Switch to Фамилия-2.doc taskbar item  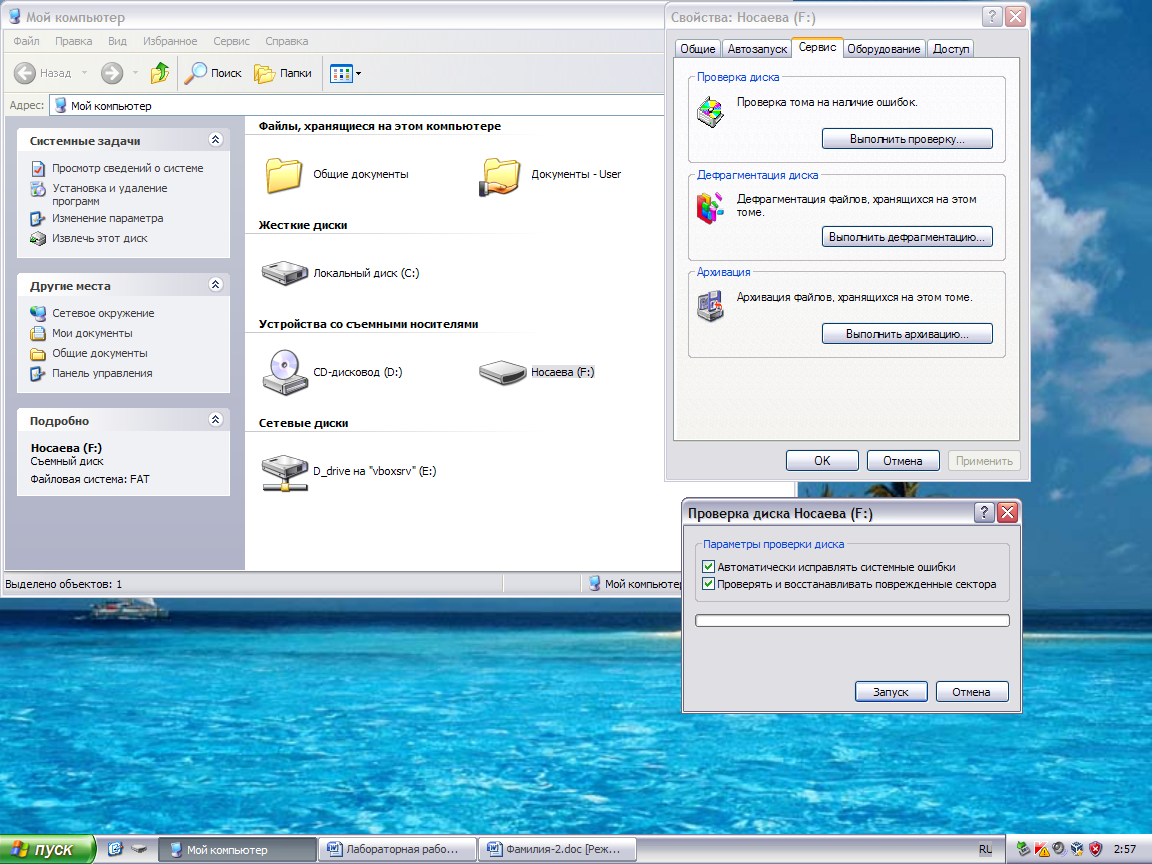[558, 849]
